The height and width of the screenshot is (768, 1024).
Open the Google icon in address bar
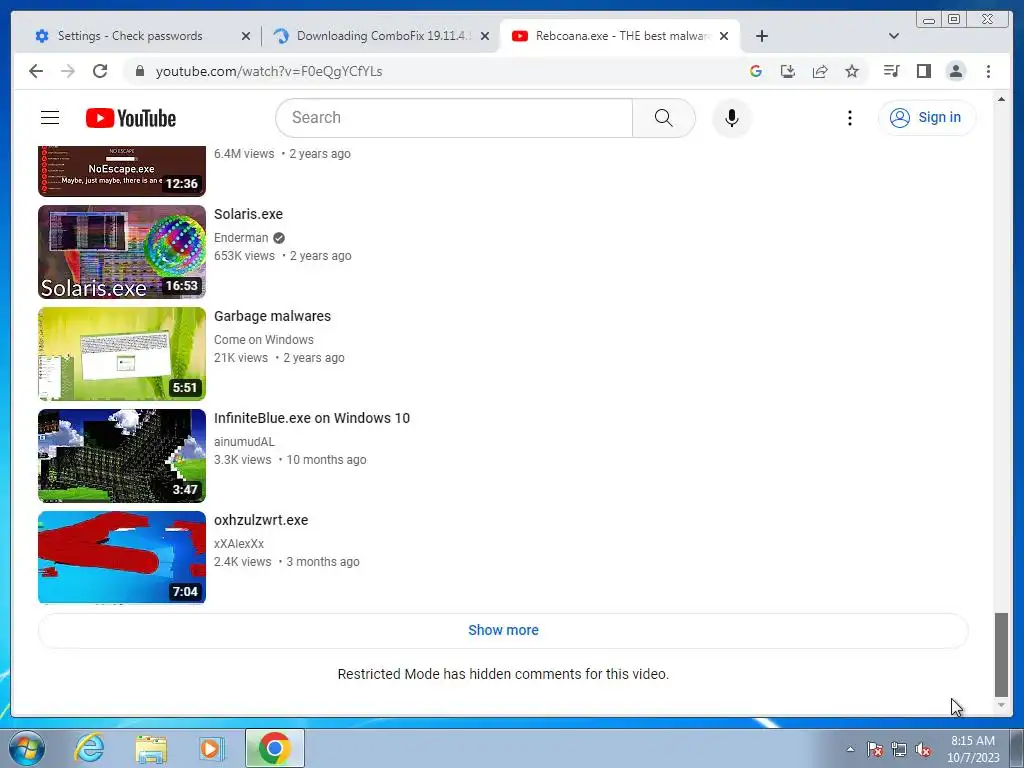(756, 71)
